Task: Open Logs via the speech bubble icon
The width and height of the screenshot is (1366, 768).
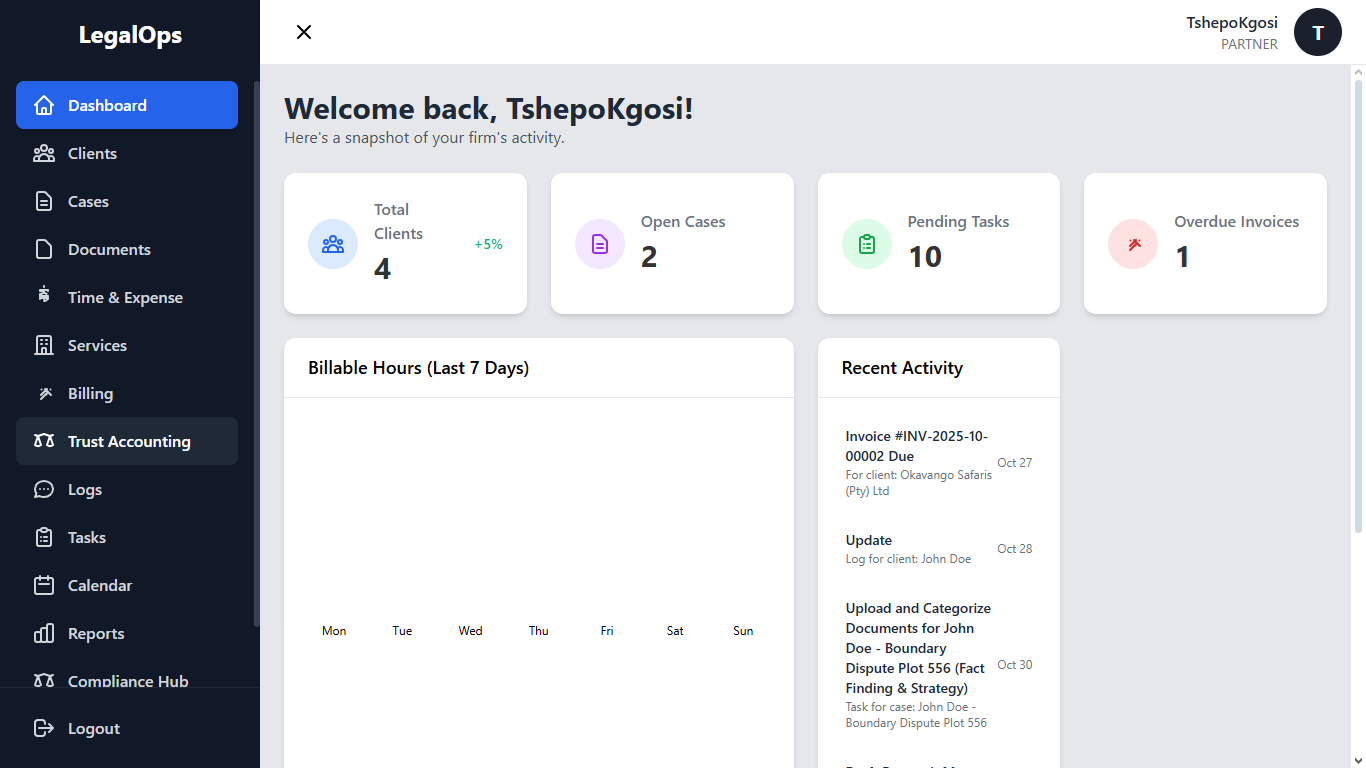Action: click(44, 489)
